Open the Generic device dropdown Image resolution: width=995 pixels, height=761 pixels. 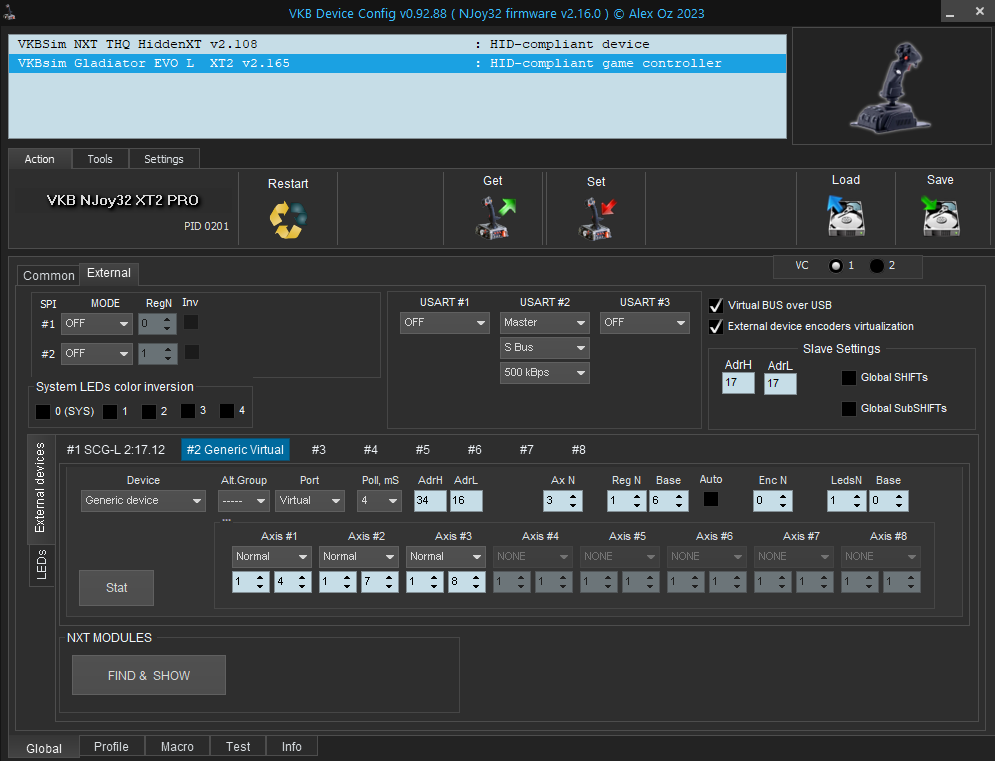(x=143, y=500)
